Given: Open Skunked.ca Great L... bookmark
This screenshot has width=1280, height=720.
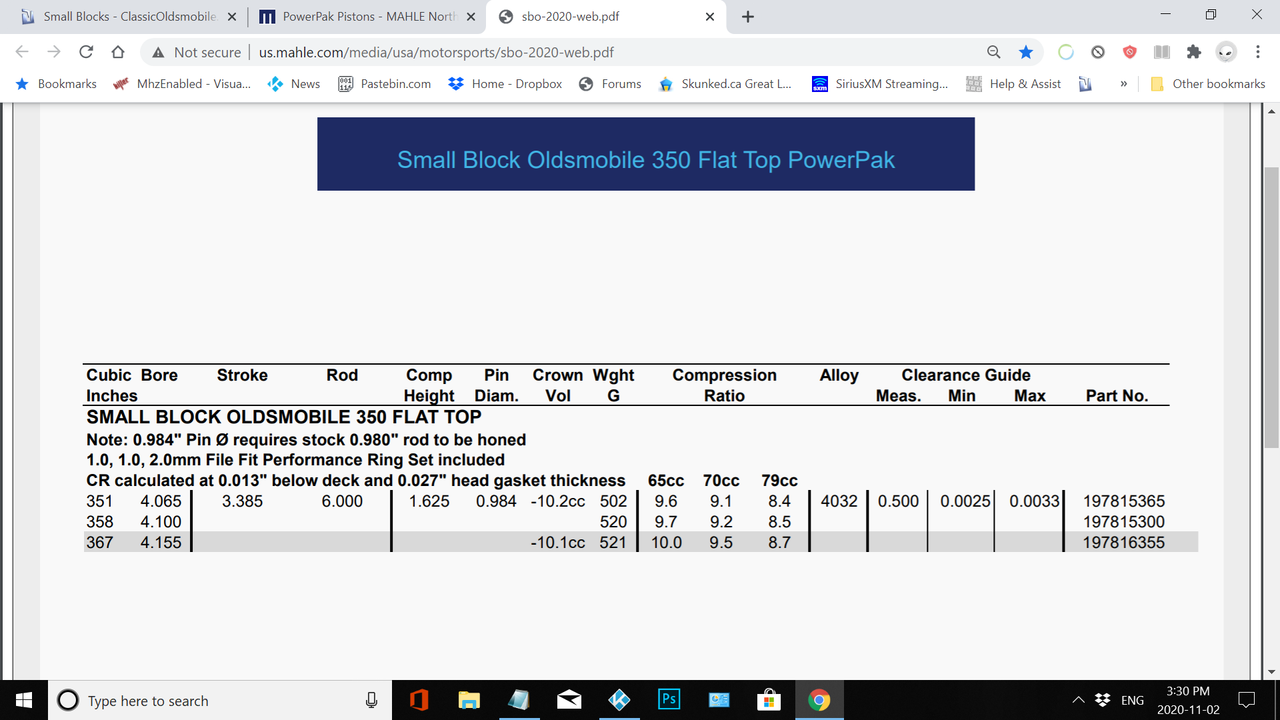Looking at the screenshot, I should [725, 84].
